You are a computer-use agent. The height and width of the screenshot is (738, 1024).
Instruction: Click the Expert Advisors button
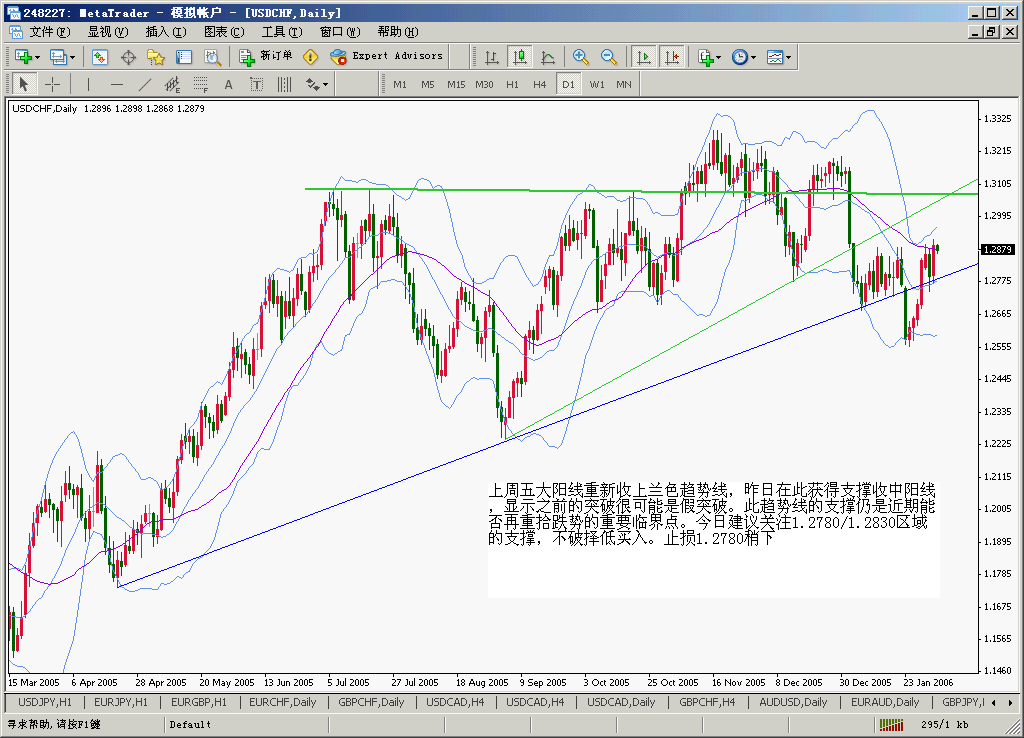[x=387, y=57]
